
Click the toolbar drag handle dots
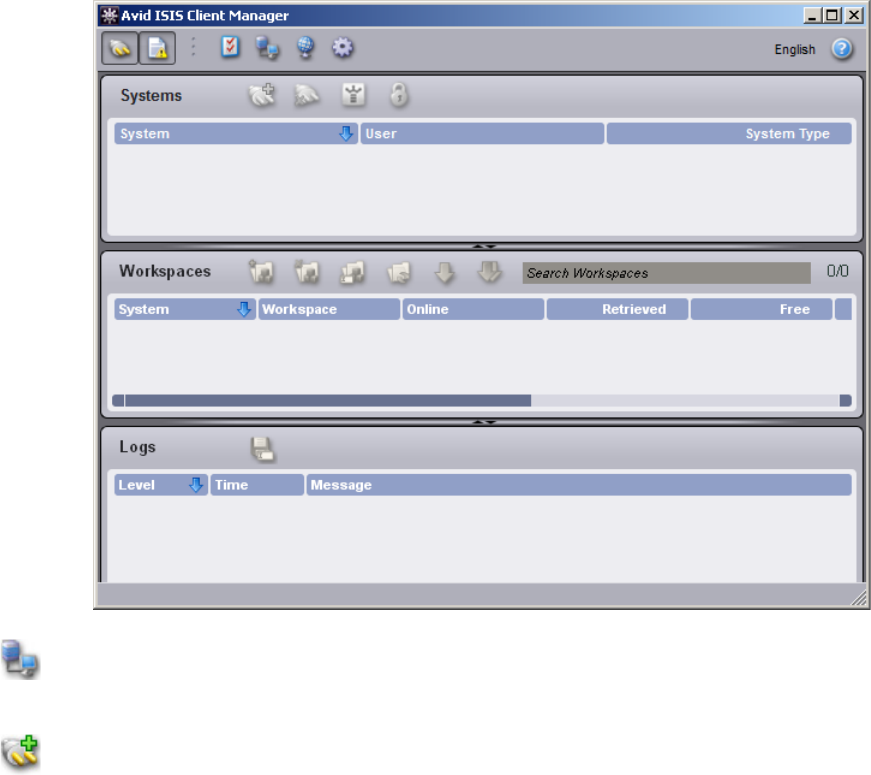pyautogui.click(x=193, y=47)
